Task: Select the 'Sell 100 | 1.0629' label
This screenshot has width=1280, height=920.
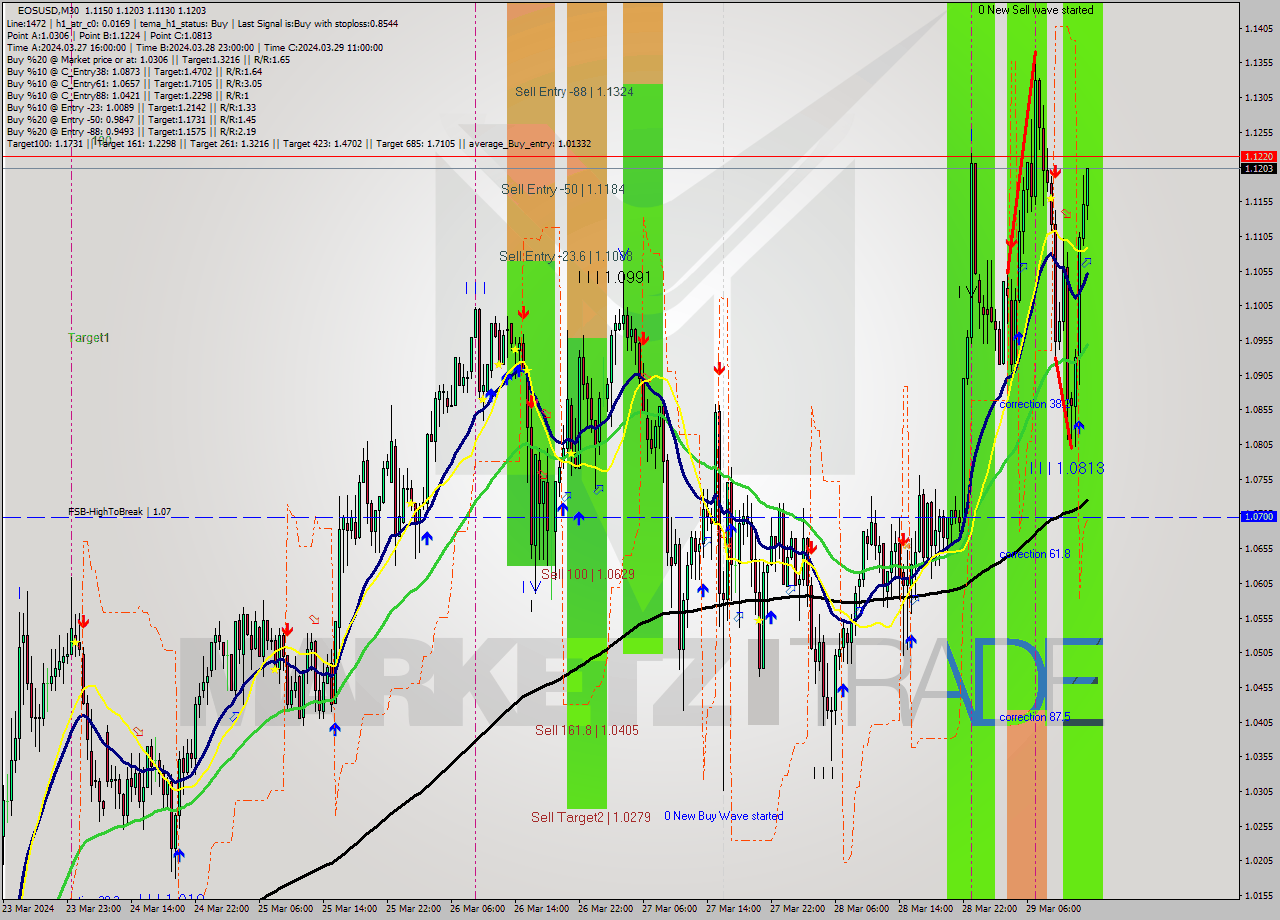Action: 587,574
